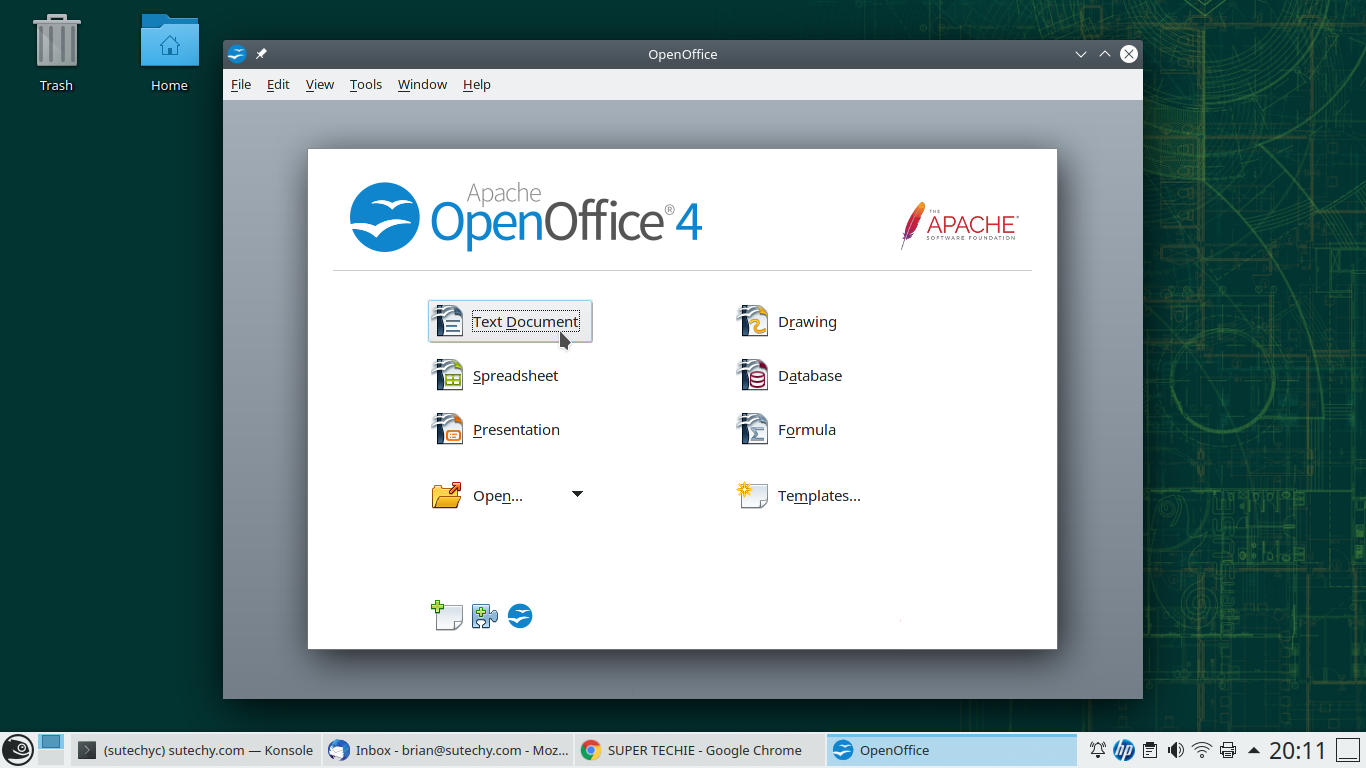
Task: Click the notifications bell tray icon
Action: pyautogui.click(x=1098, y=750)
